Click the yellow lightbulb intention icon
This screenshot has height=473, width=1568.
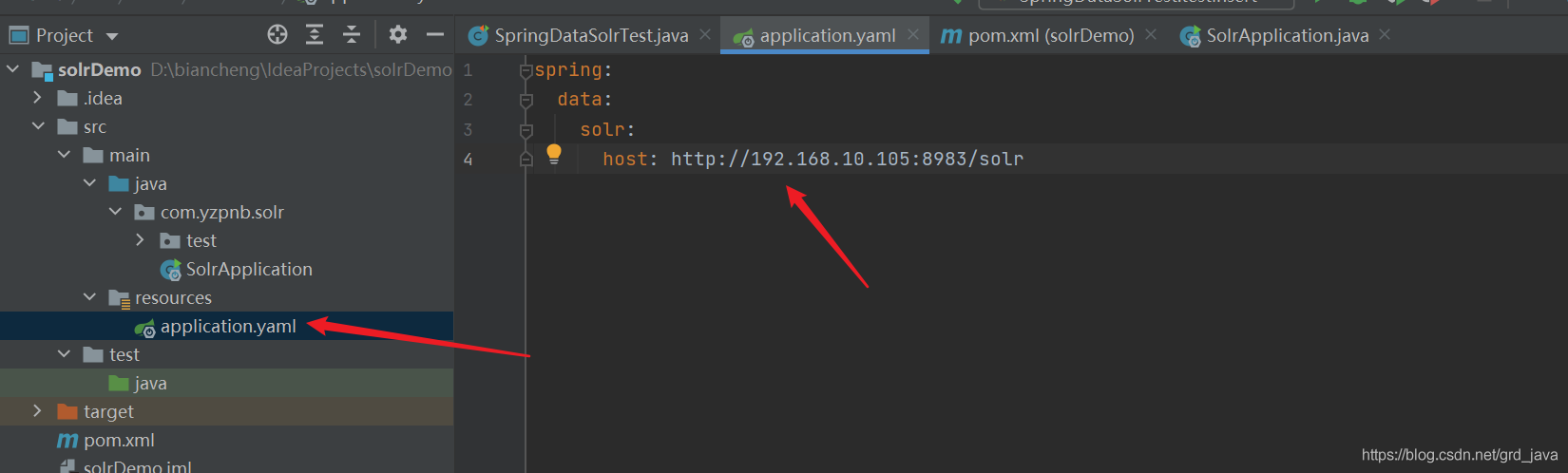[554, 155]
